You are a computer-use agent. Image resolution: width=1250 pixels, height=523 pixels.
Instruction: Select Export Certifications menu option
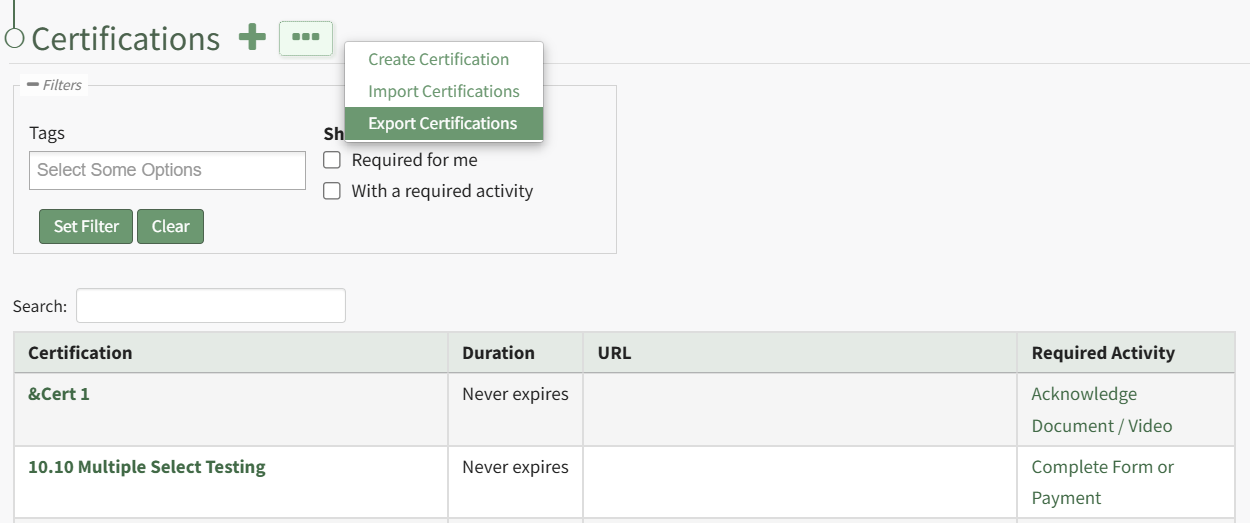pos(442,123)
